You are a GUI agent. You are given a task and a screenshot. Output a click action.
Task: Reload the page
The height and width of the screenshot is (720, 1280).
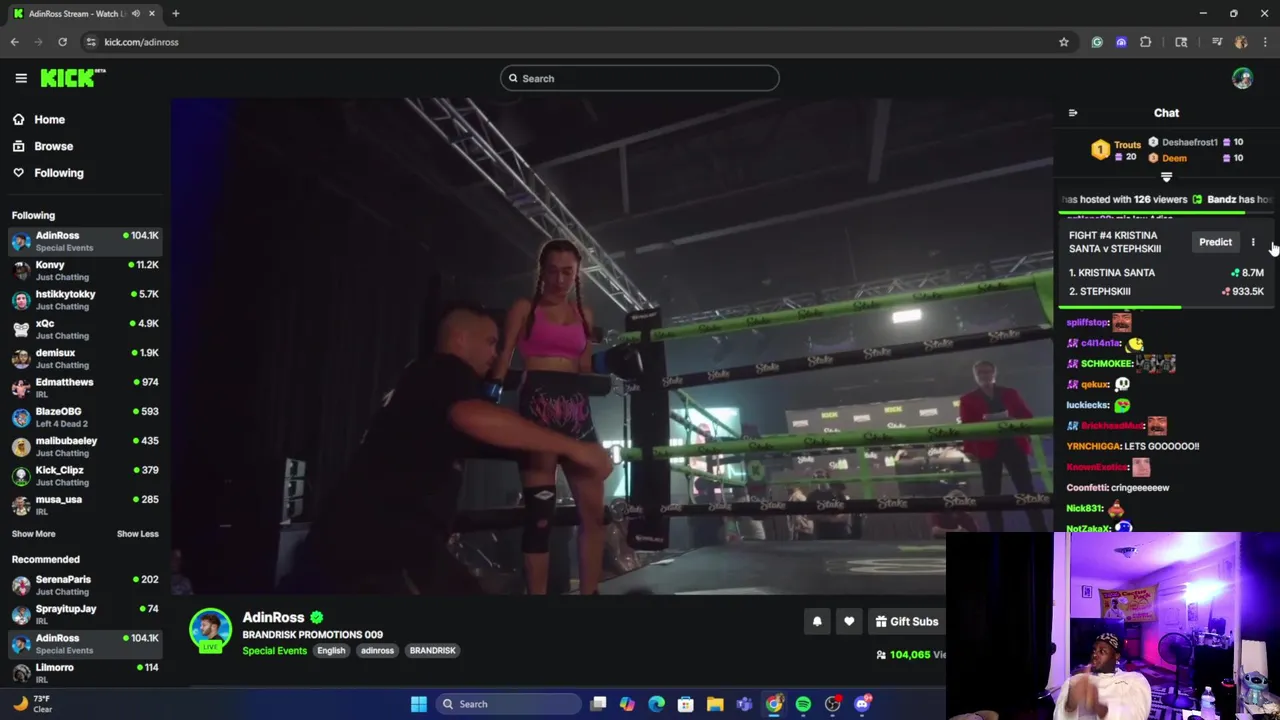pos(62,42)
